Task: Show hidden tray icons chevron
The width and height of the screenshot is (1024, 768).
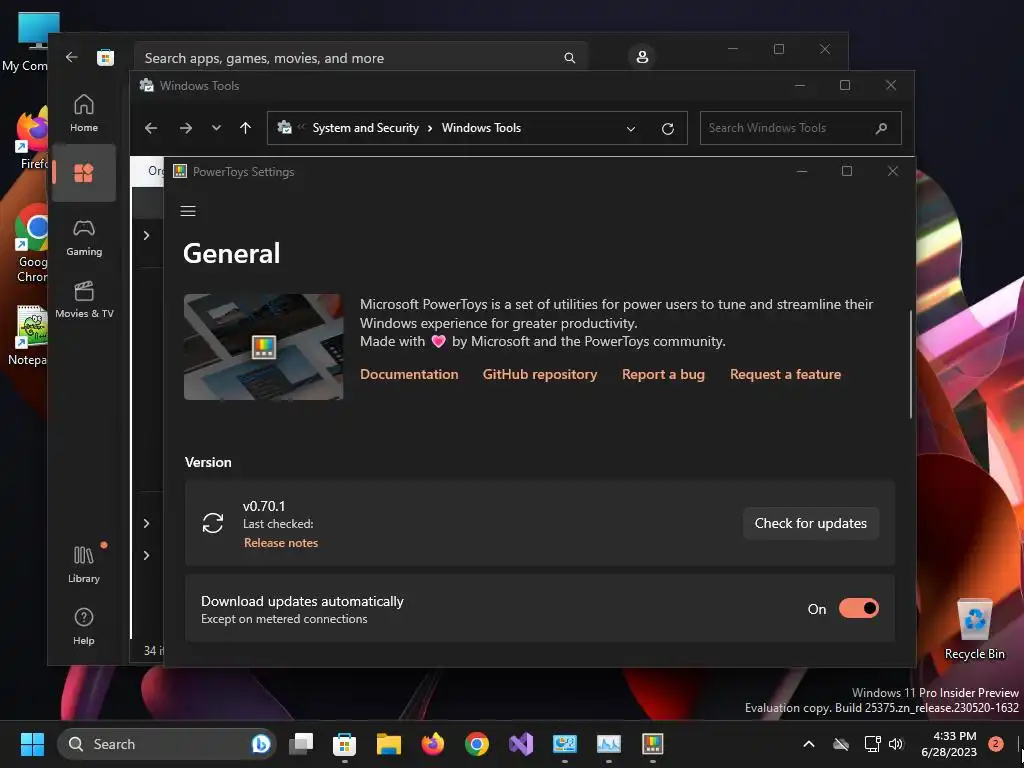Action: pos(808,744)
